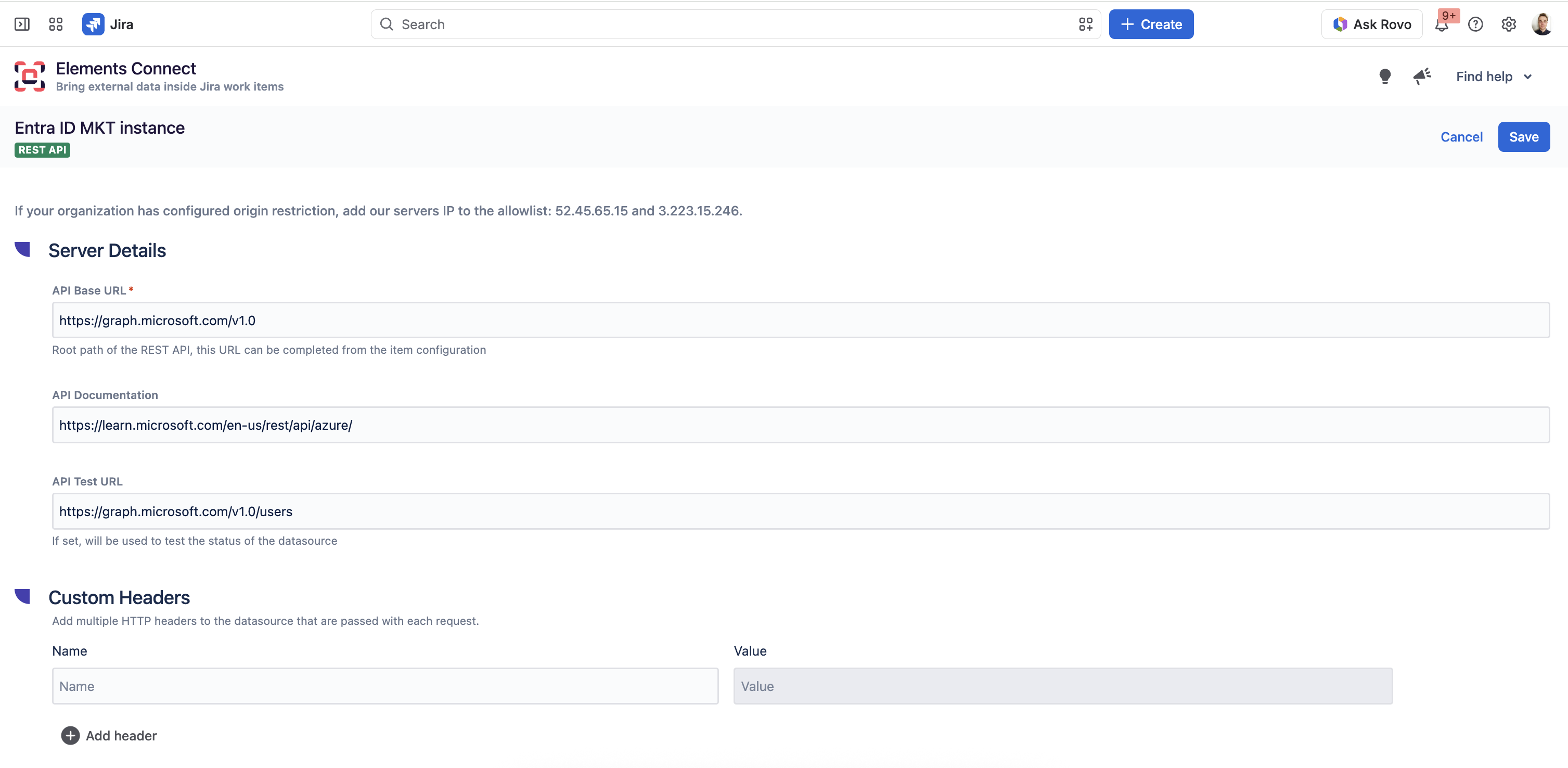Click the API Base URL field
This screenshot has height=768, width=1568.
coord(801,320)
